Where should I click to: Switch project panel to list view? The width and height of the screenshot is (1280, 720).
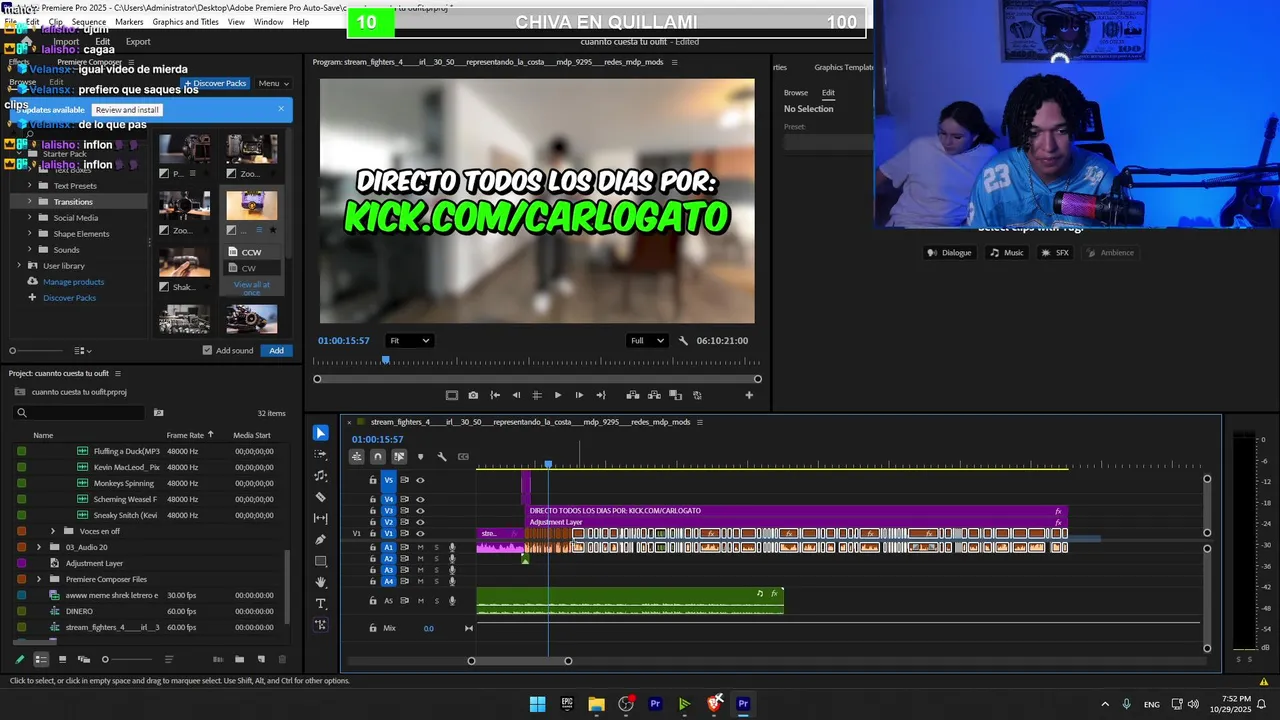point(41,659)
